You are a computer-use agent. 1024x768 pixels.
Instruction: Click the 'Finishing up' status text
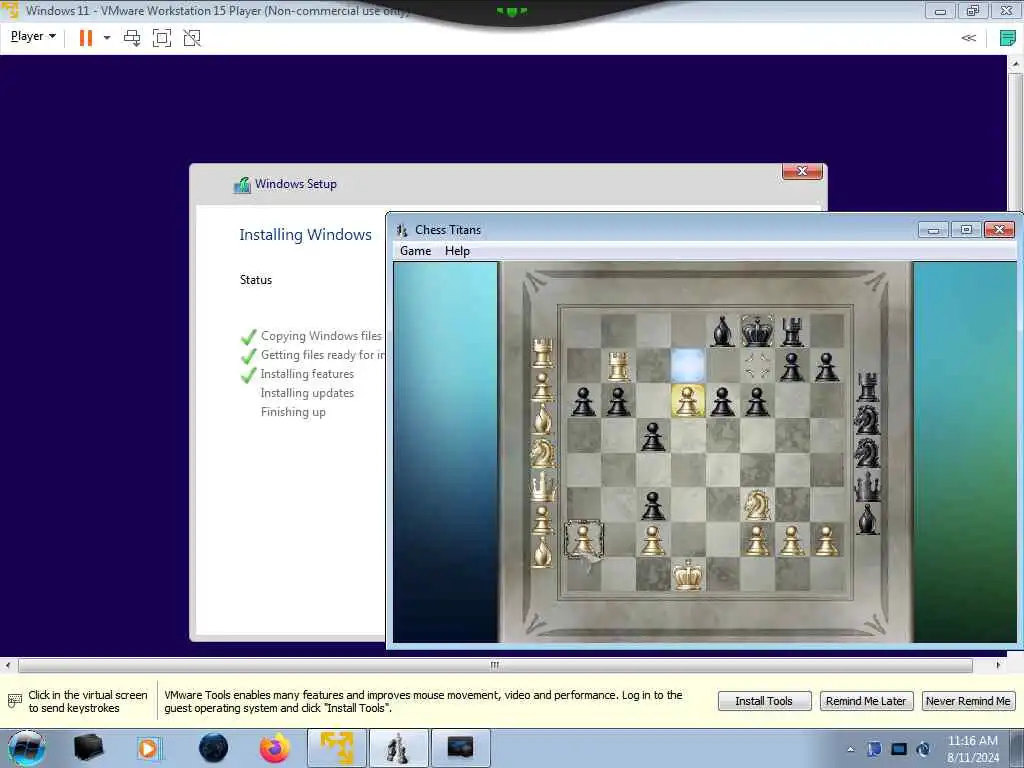pos(293,411)
